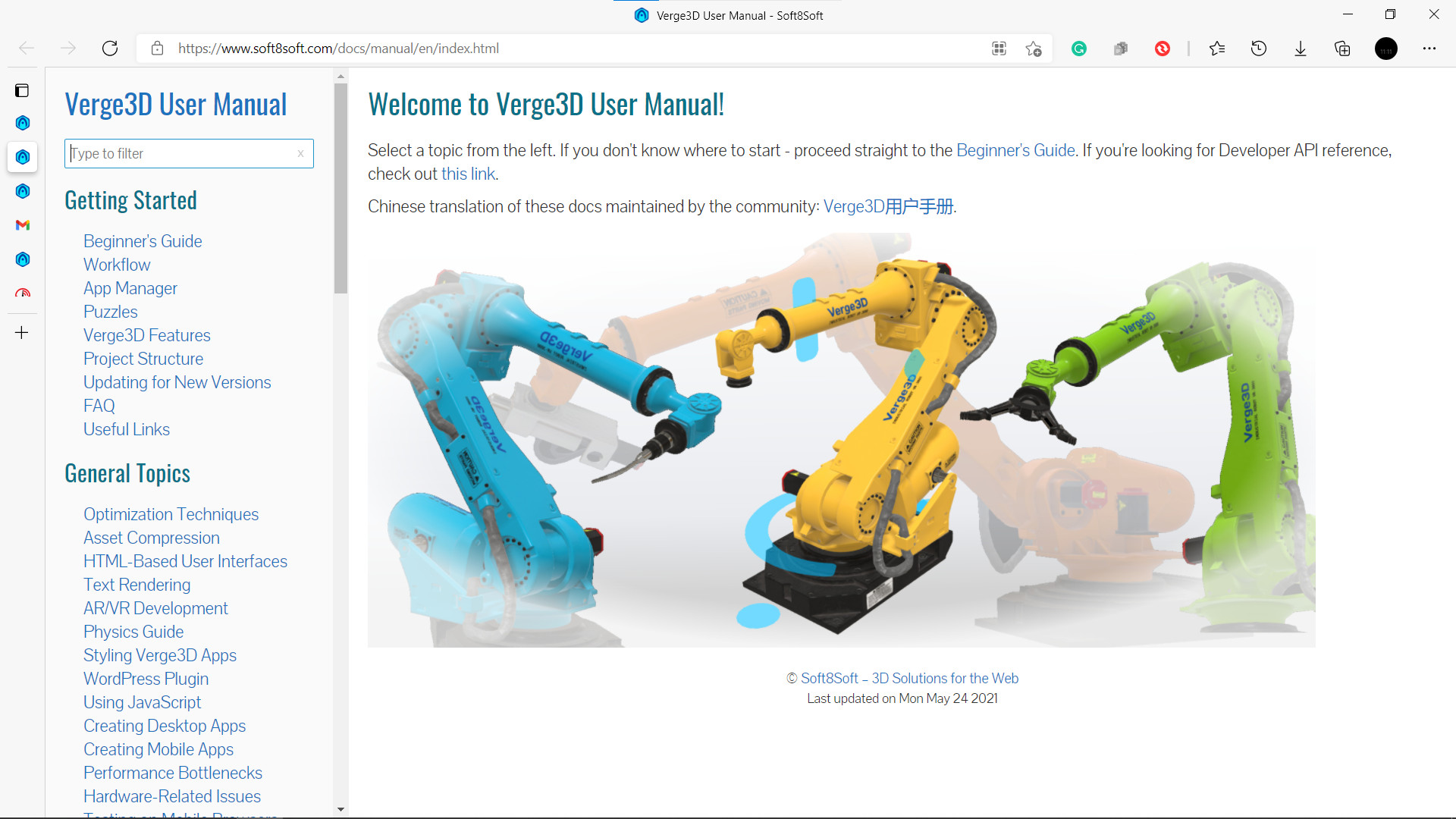Clear the filter field with x
The height and width of the screenshot is (819, 1456).
coord(301,153)
